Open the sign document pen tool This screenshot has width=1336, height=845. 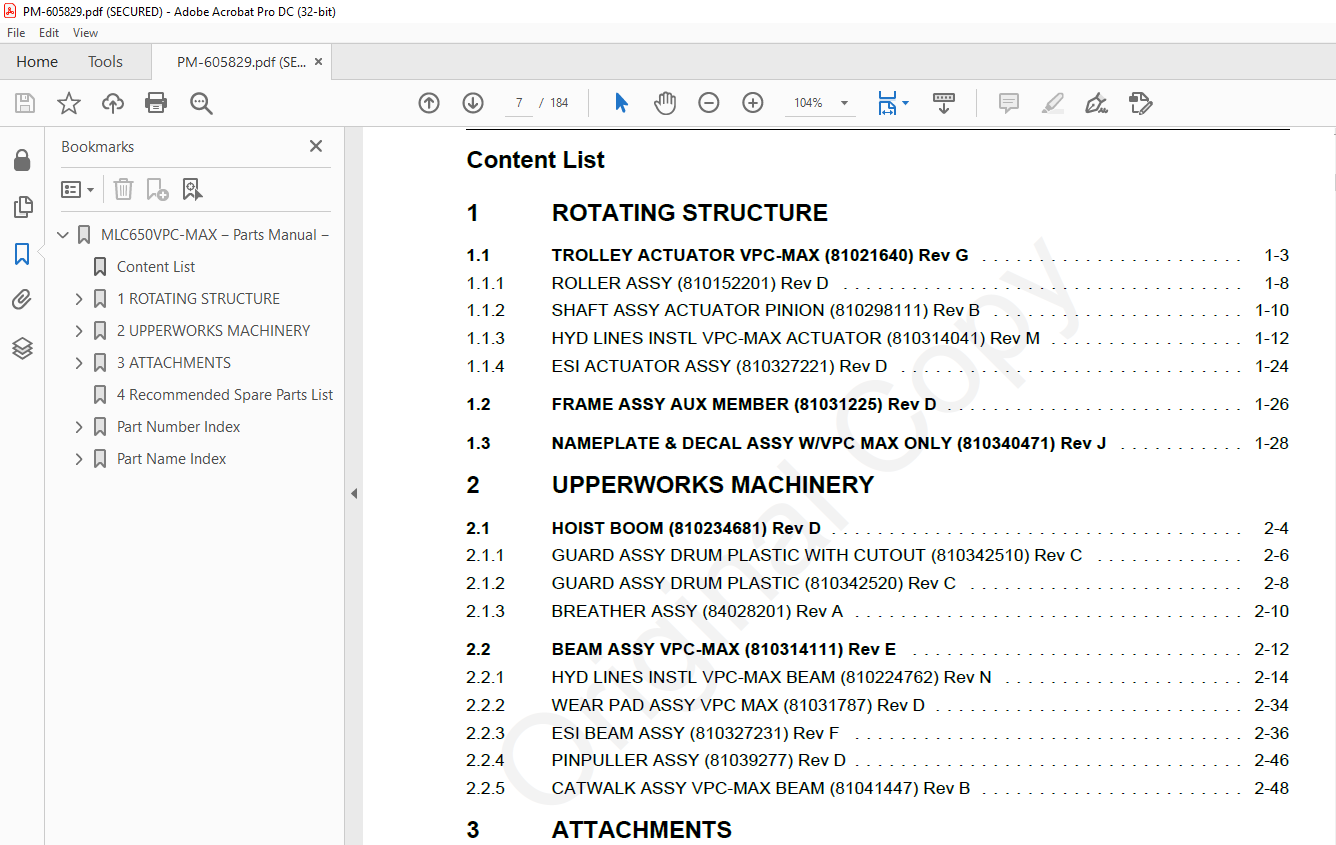click(x=1096, y=103)
